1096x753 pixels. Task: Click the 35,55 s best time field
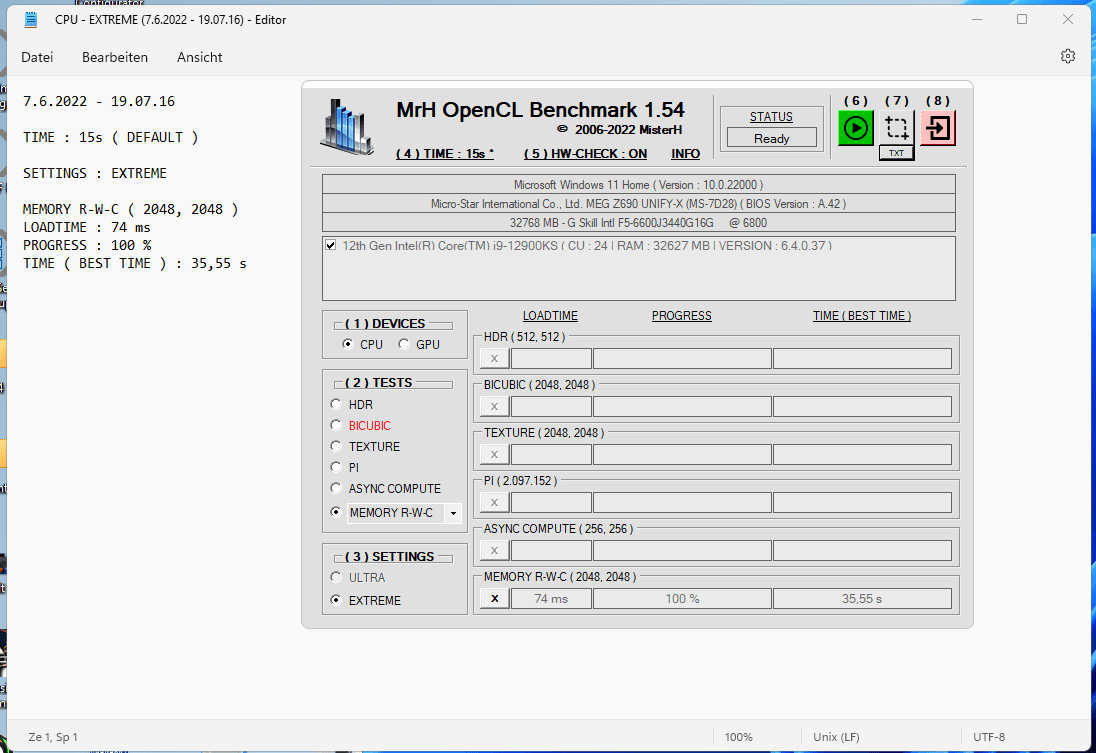point(862,598)
